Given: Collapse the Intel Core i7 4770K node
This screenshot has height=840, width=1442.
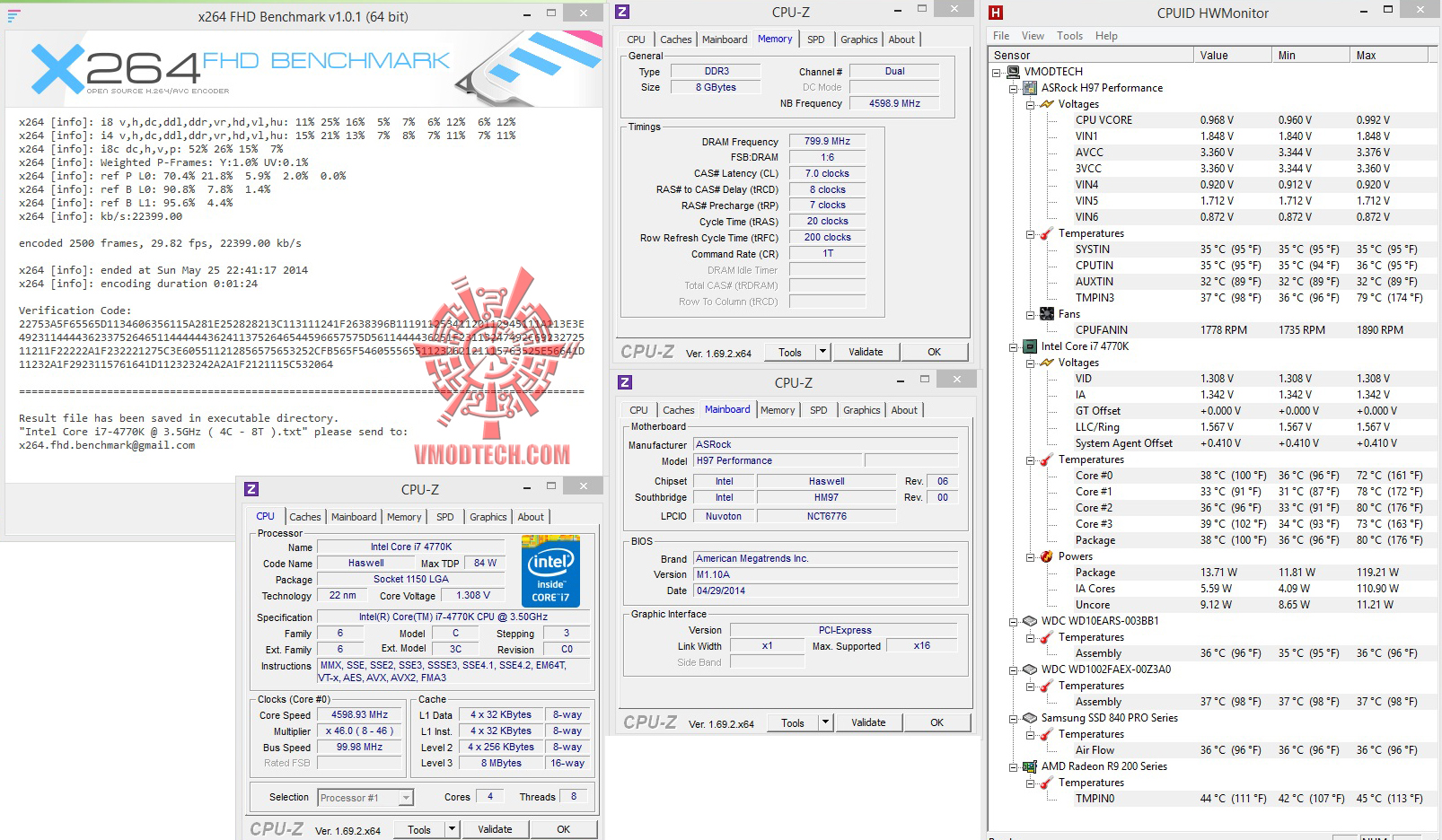Looking at the screenshot, I should pos(1014,347).
